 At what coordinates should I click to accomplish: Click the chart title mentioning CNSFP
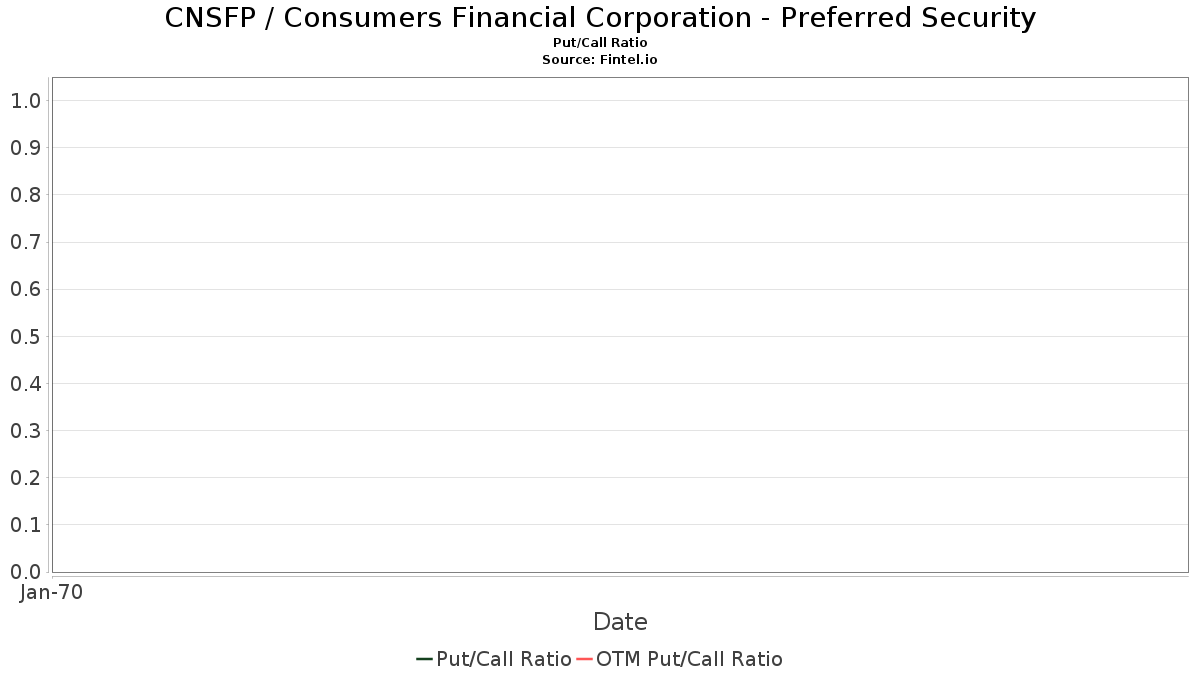point(600,18)
